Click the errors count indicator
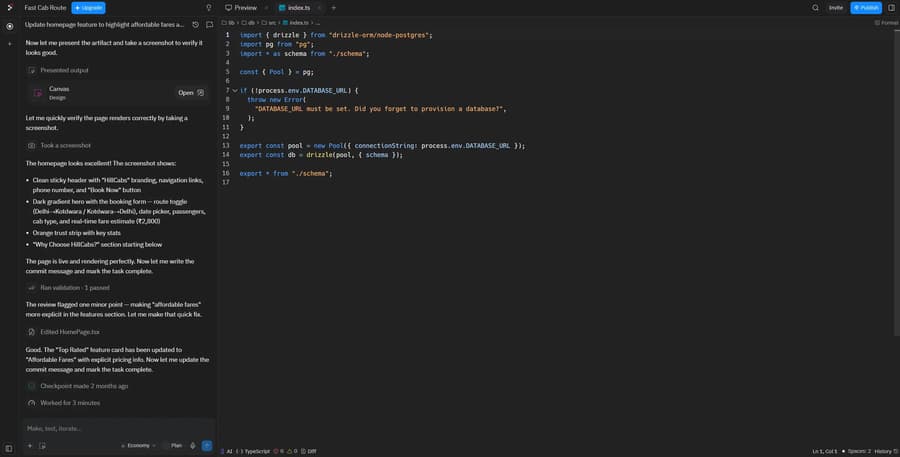This screenshot has width=900, height=457. [279, 451]
